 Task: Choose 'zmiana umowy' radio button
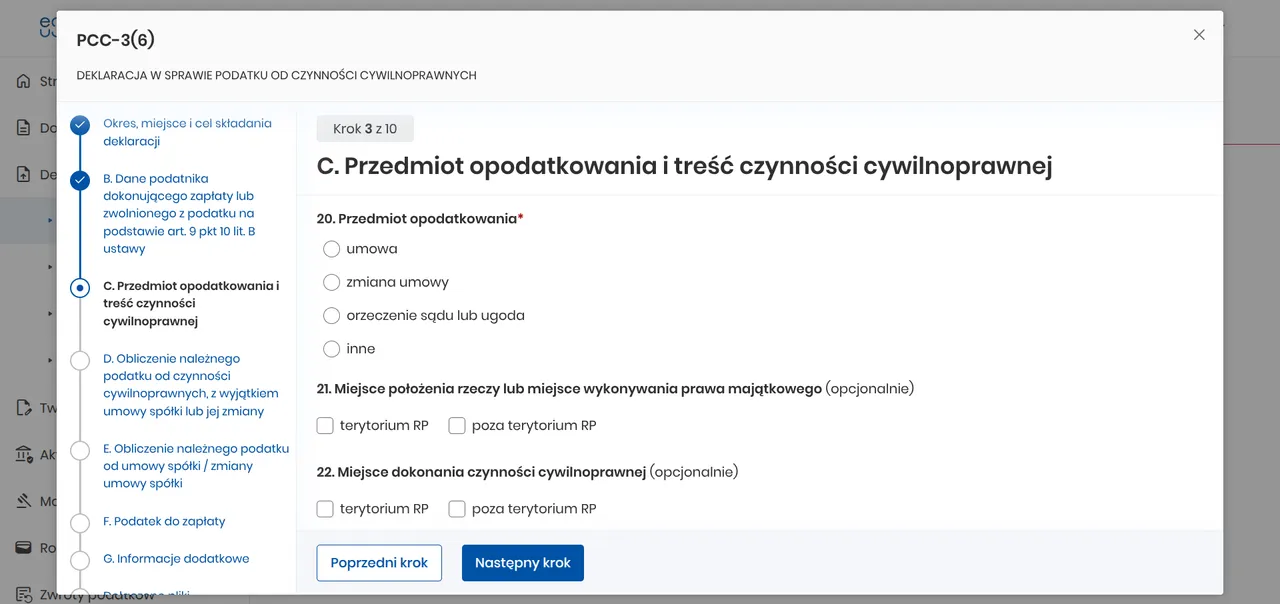click(332, 282)
